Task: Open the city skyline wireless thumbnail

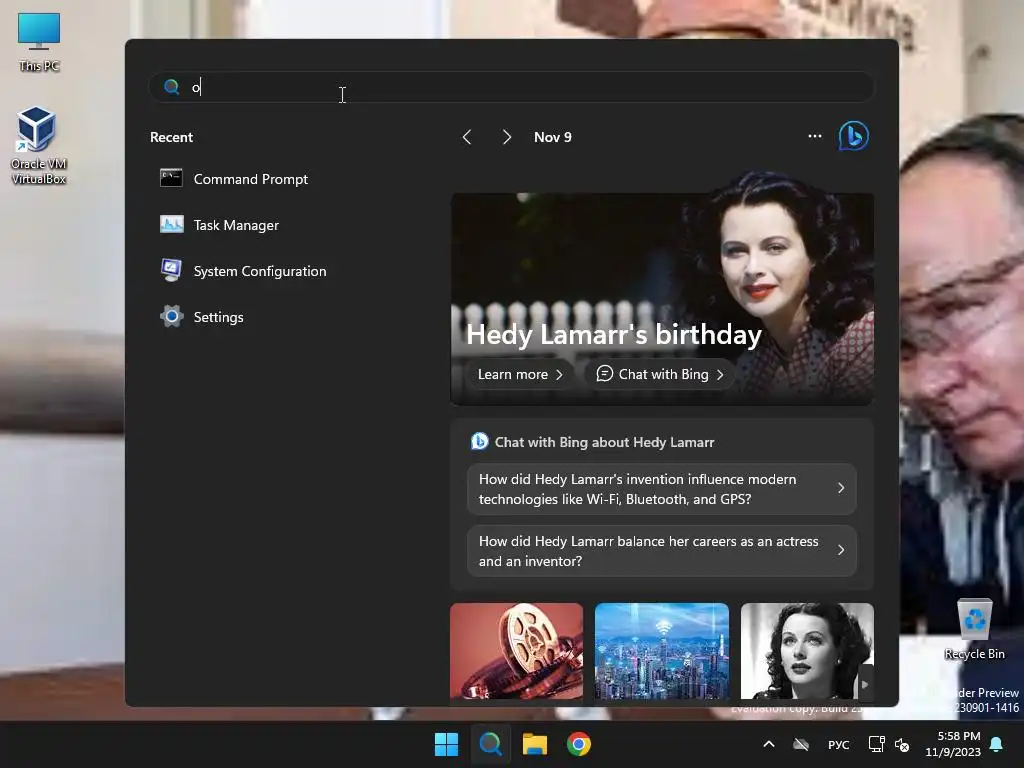Action: [662, 651]
